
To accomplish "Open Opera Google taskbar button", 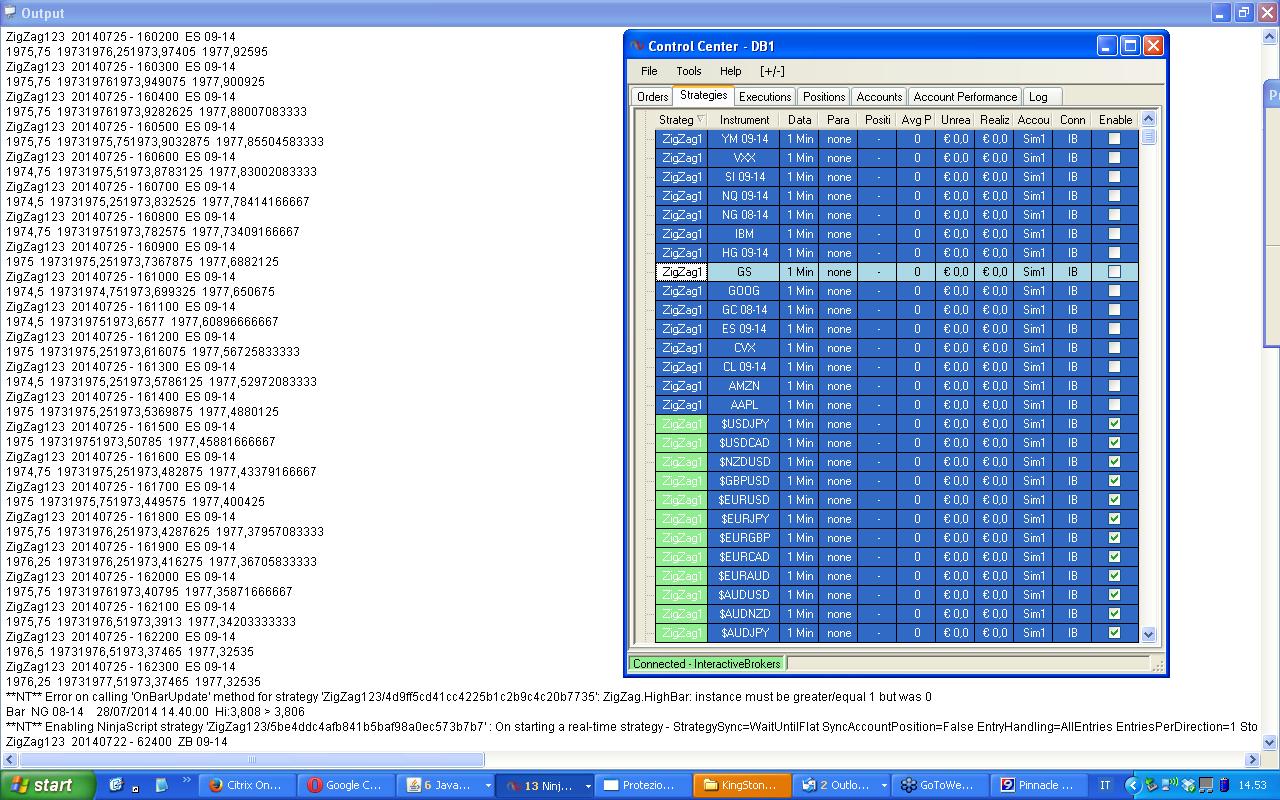I will click(346, 785).
